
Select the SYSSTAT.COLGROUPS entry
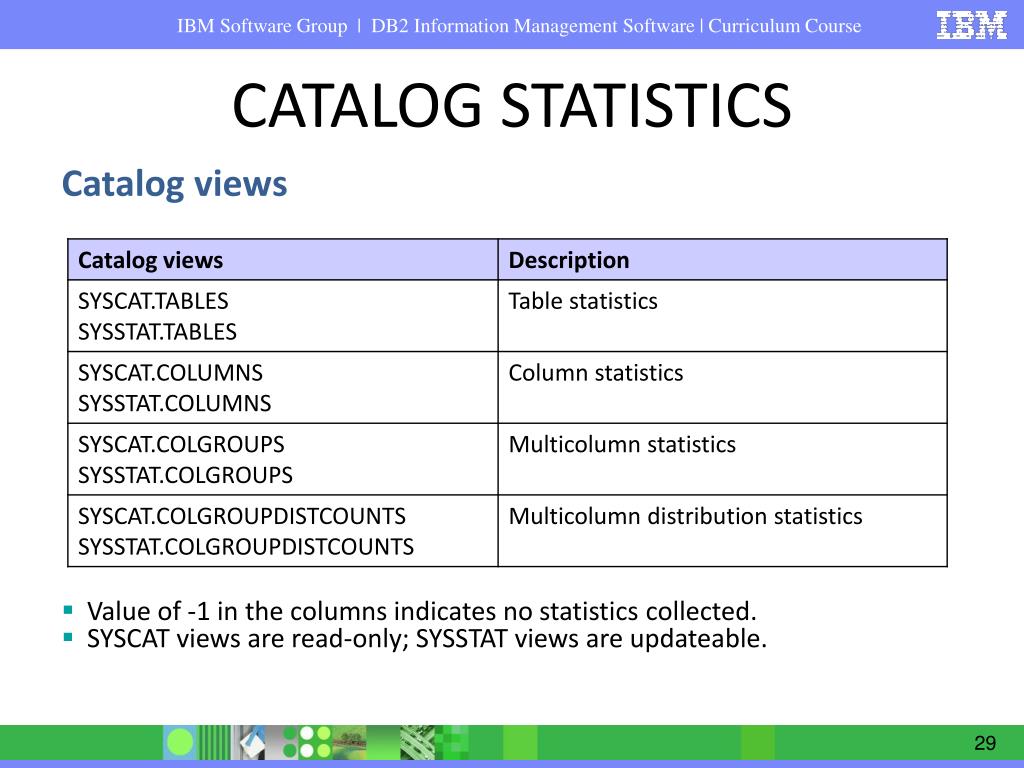click(185, 475)
